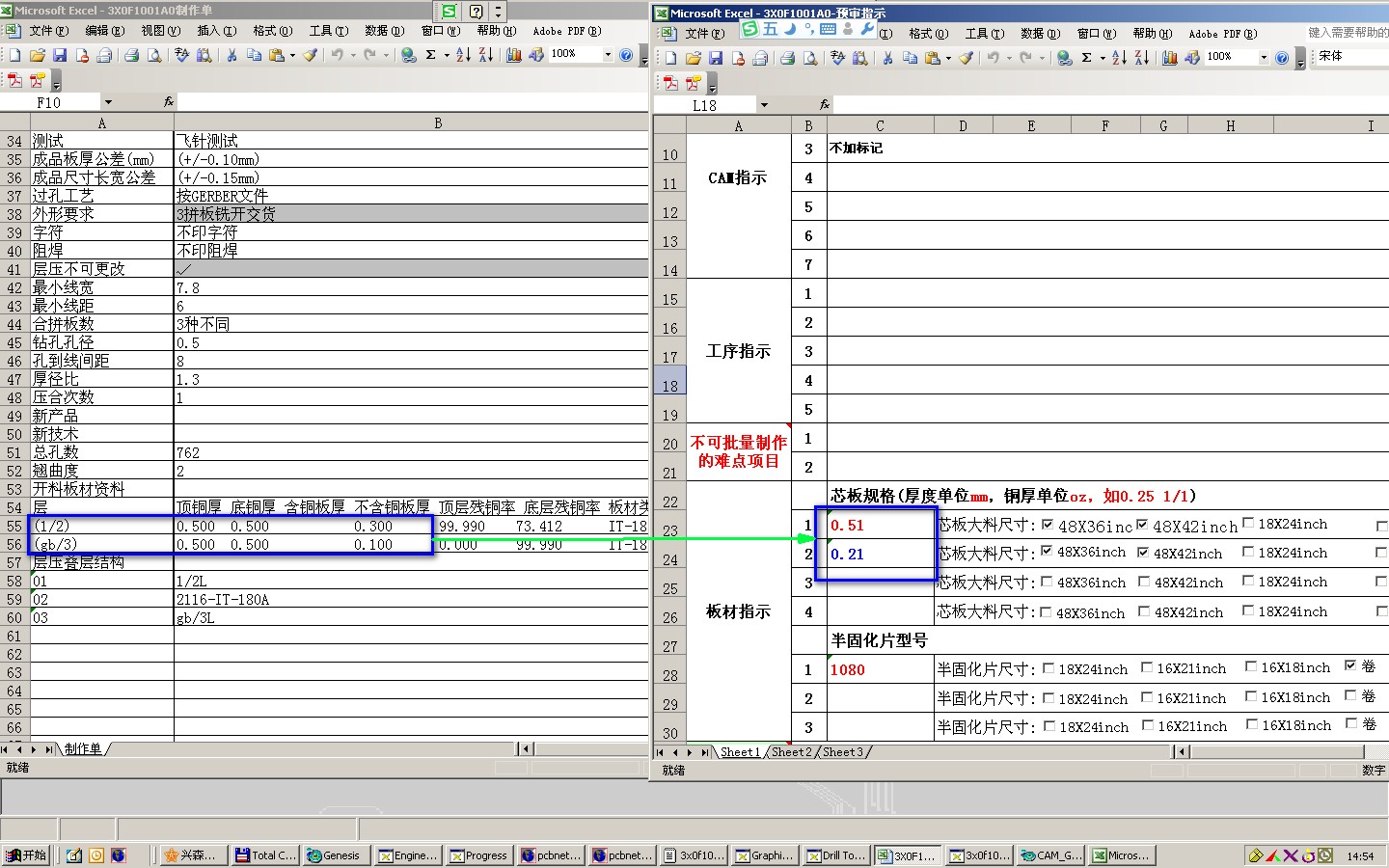The image size is (1389, 868).
Task: Click Save icon in right Excel window
Action: pos(715,58)
